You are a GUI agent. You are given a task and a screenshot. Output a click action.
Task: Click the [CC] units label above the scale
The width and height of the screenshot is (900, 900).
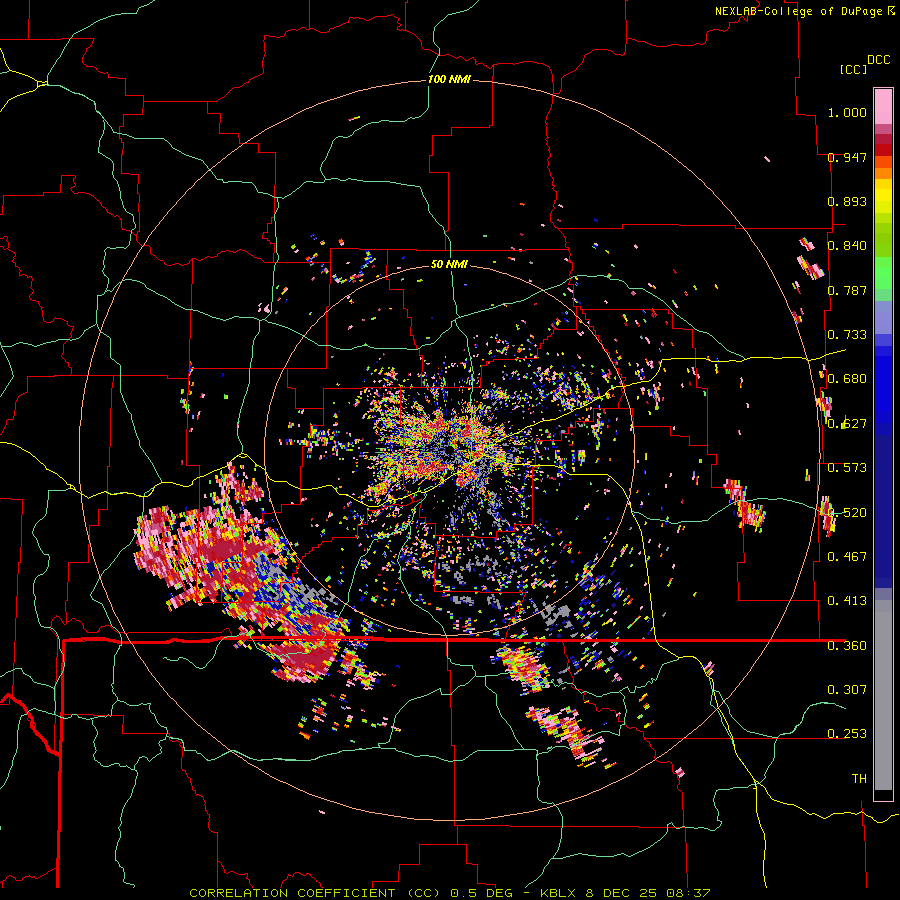(853, 69)
